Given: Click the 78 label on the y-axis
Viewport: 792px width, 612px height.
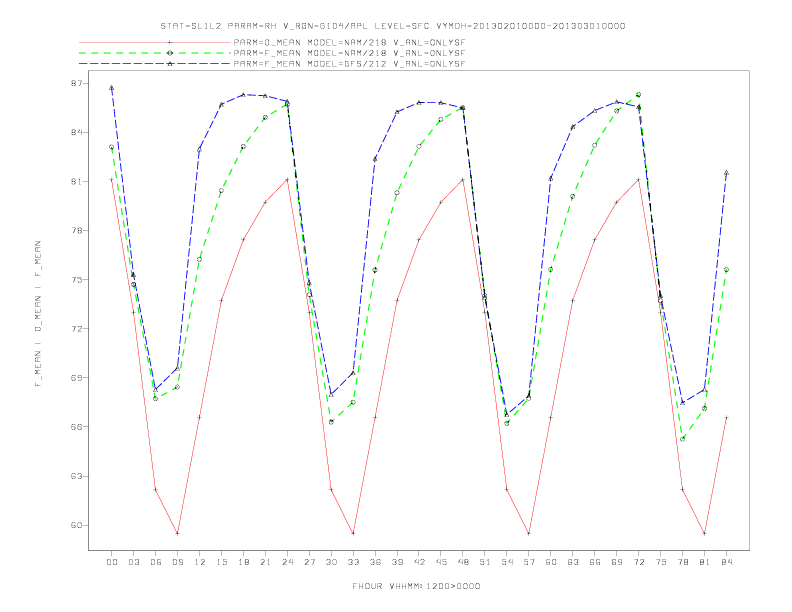Looking at the screenshot, I should click(x=76, y=230).
